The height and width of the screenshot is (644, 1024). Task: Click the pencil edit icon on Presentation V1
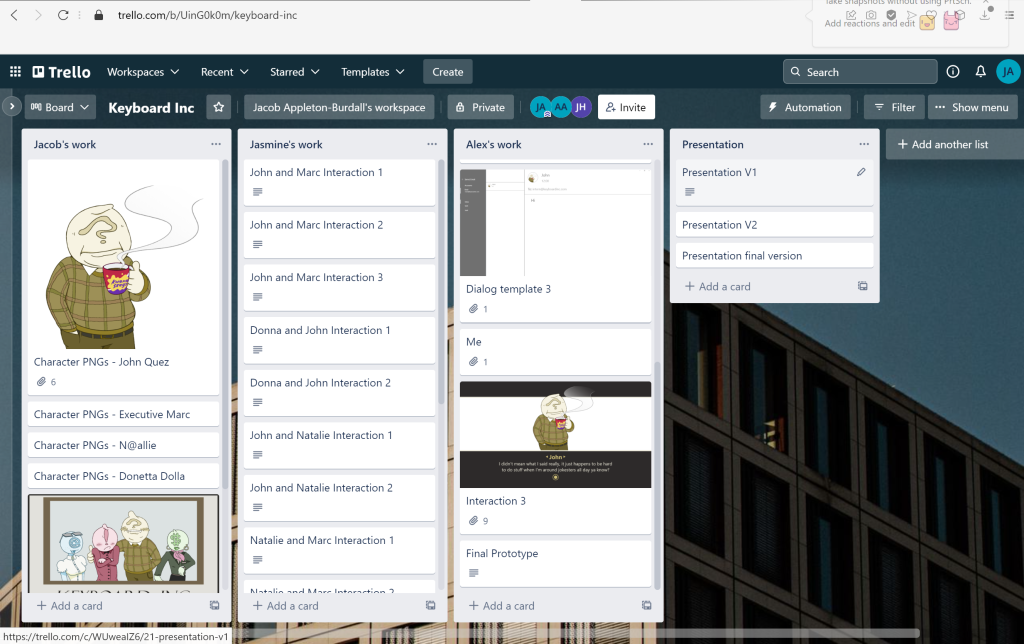point(861,172)
